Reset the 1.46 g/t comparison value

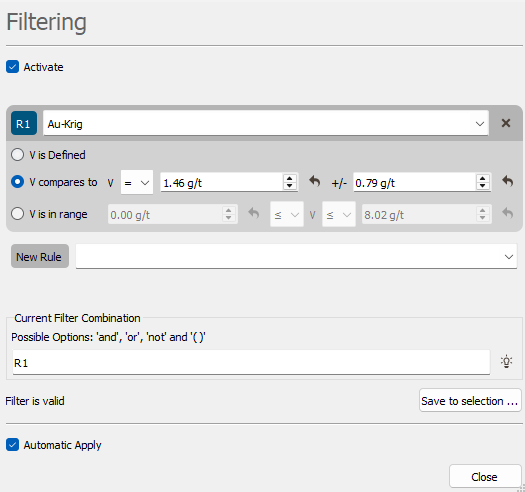[x=314, y=182]
